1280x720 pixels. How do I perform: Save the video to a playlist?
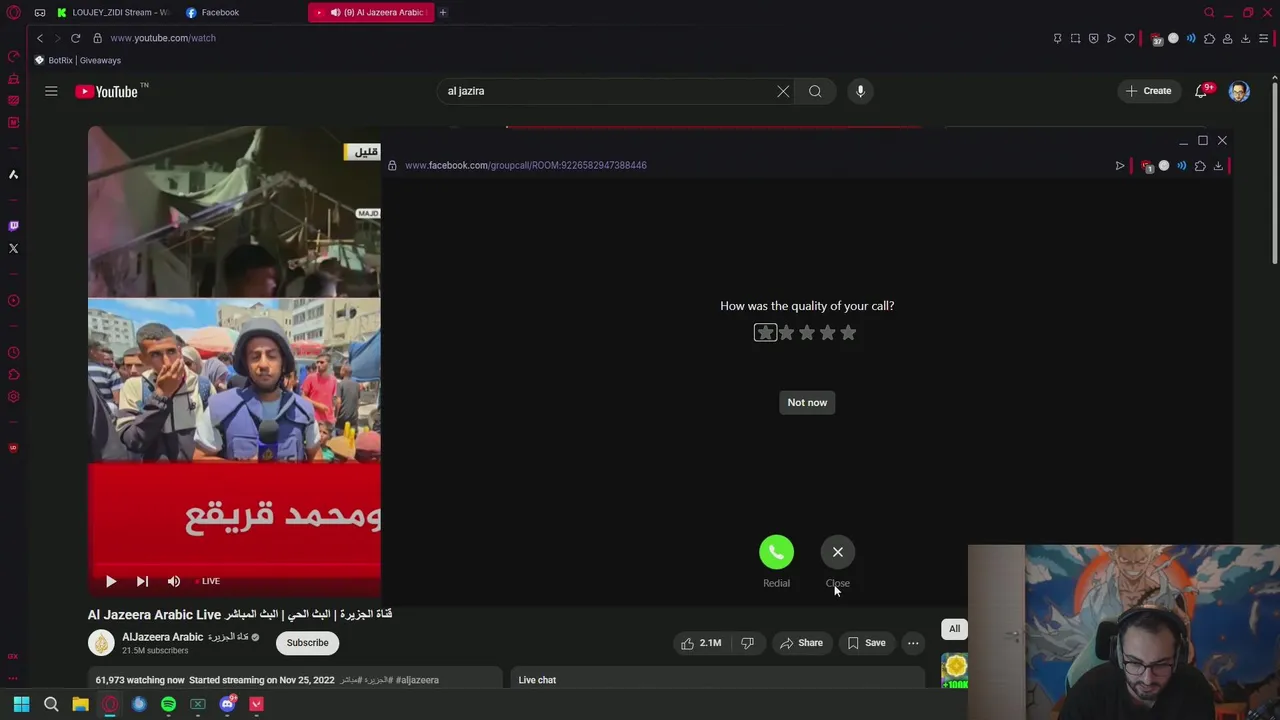pyautogui.click(x=866, y=643)
